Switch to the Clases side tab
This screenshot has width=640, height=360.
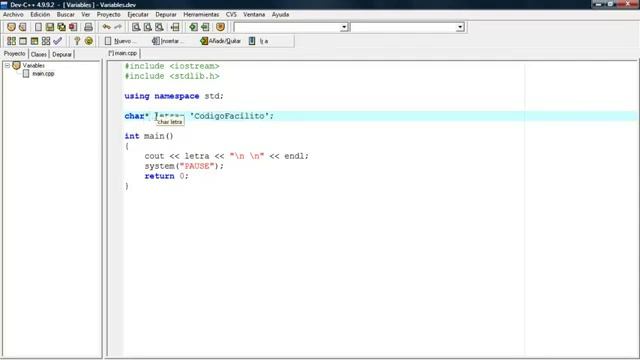coord(38,54)
